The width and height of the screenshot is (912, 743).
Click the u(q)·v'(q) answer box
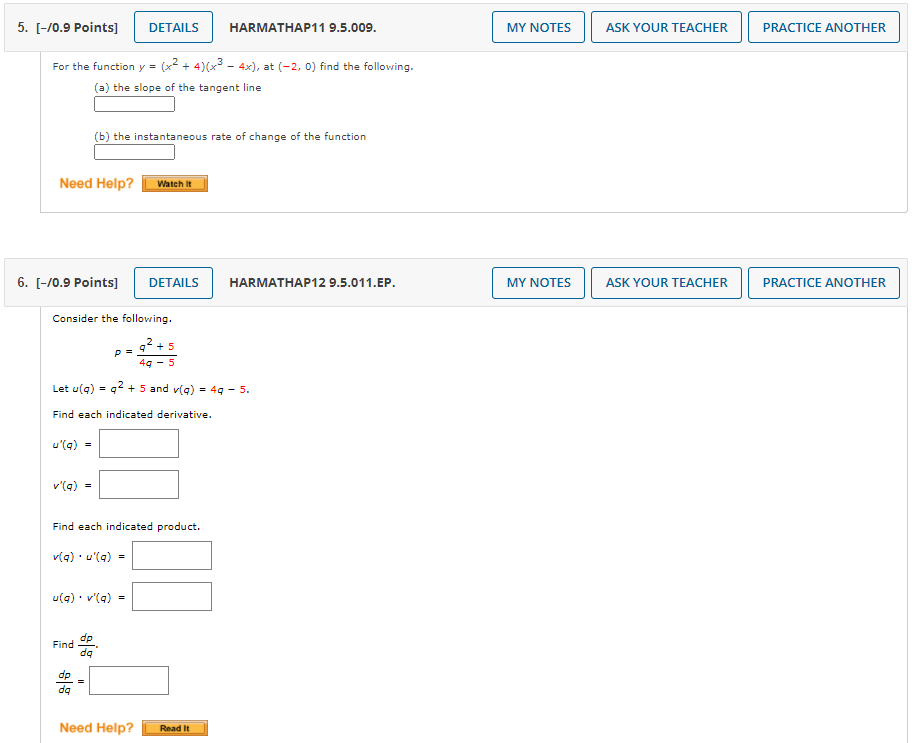click(x=171, y=596)
